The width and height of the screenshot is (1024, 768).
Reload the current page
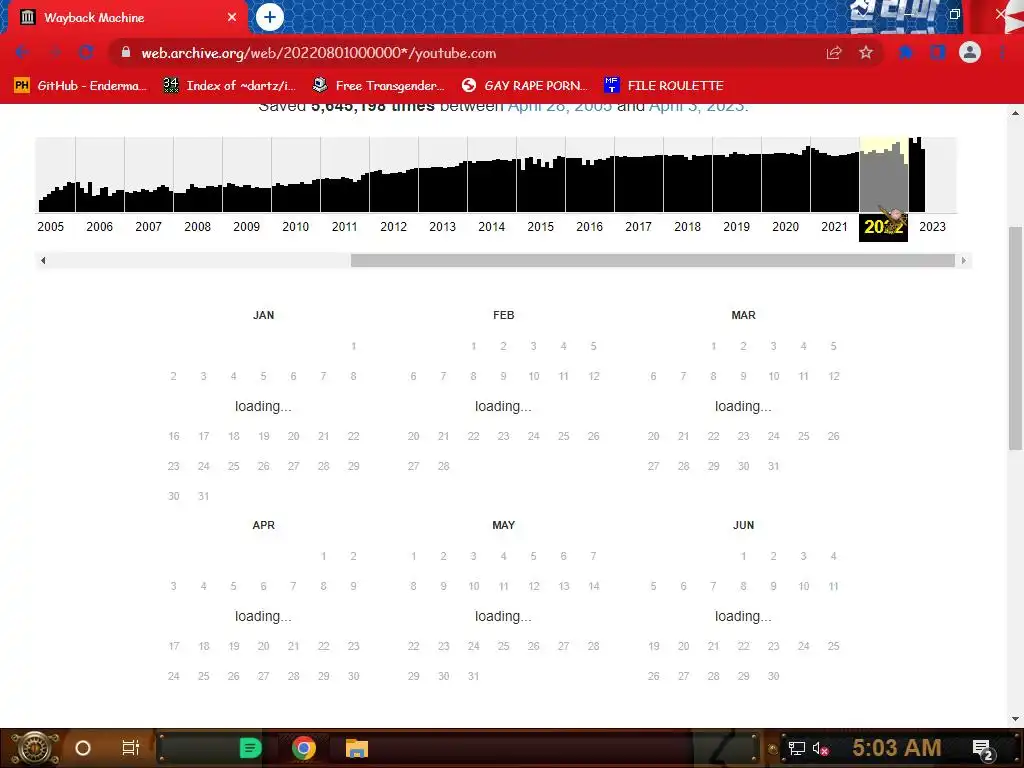[86, 53]
